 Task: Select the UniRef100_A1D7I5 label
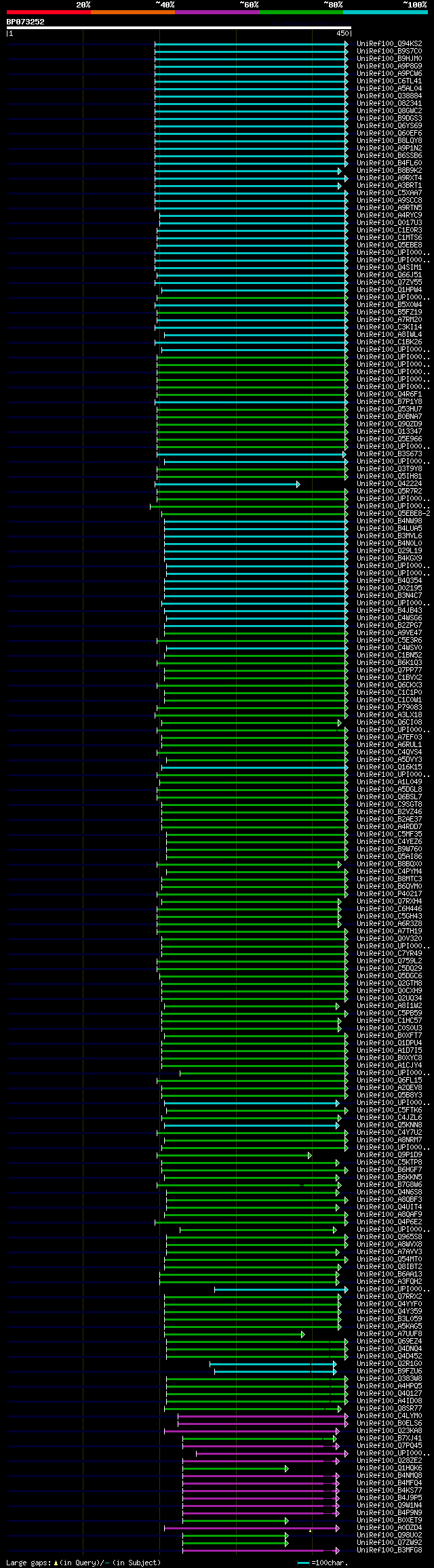click(x=389, y=1050)
